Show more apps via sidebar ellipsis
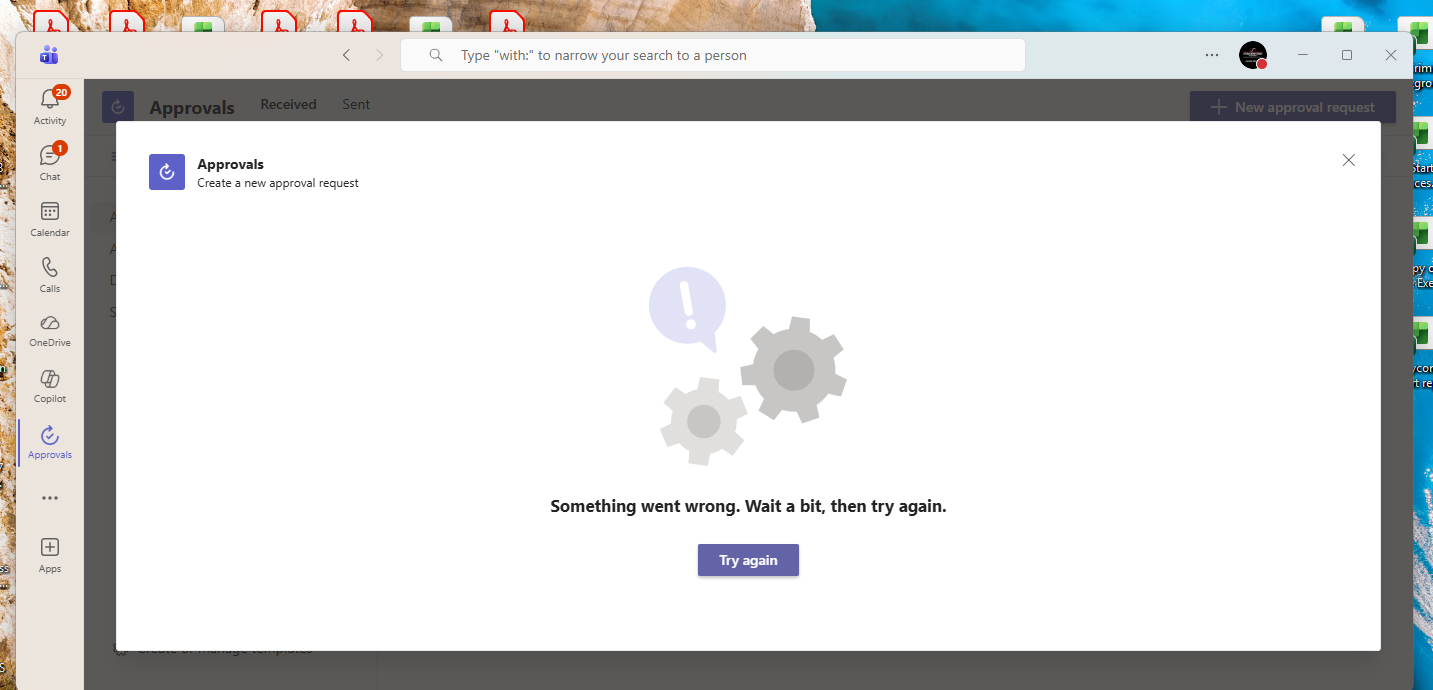The height and width of the screenshot is (690, 1433). pos(50,498)
